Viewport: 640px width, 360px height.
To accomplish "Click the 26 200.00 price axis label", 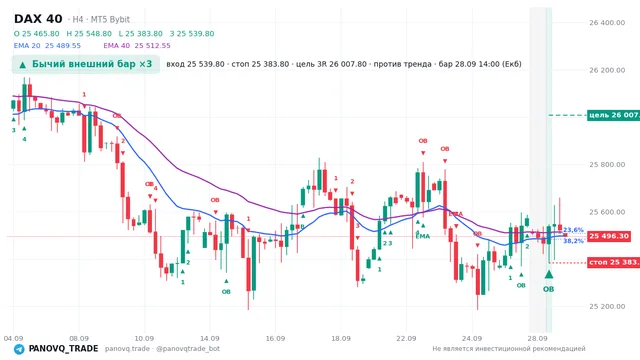I will [607, 70].
